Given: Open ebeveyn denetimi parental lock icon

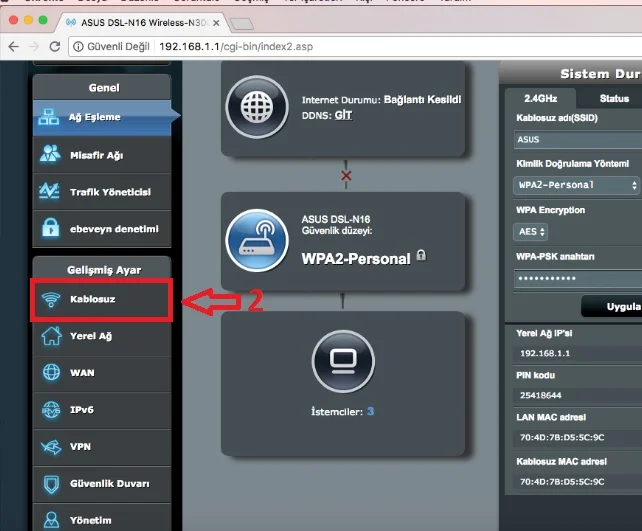Looking at the screenshot, I should [x=50, y=228].
